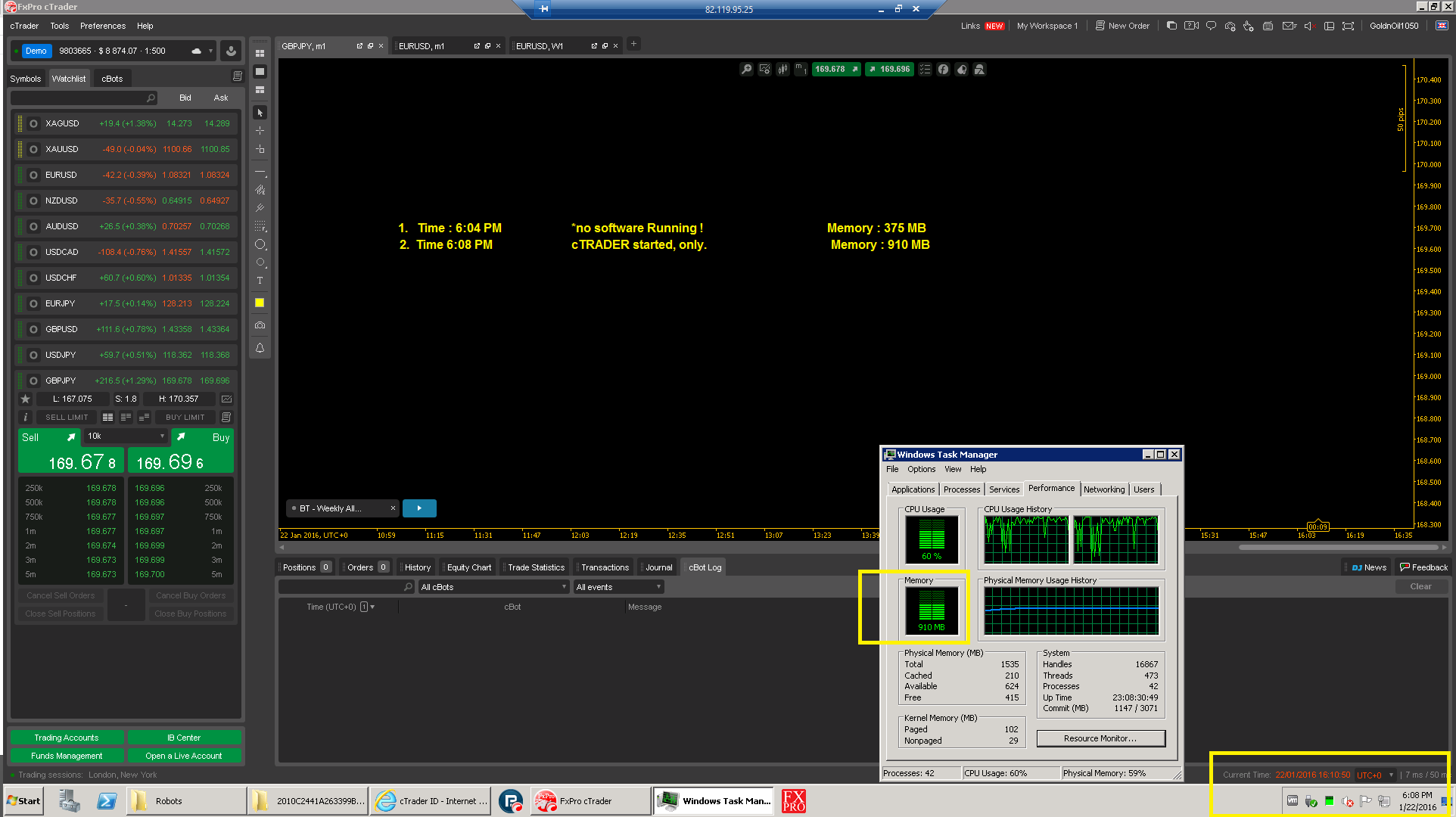The width and height of the screenshot is (1456, 817).
Task: Toggle the GBPJPY favorite star
Action: coord(25,399)
